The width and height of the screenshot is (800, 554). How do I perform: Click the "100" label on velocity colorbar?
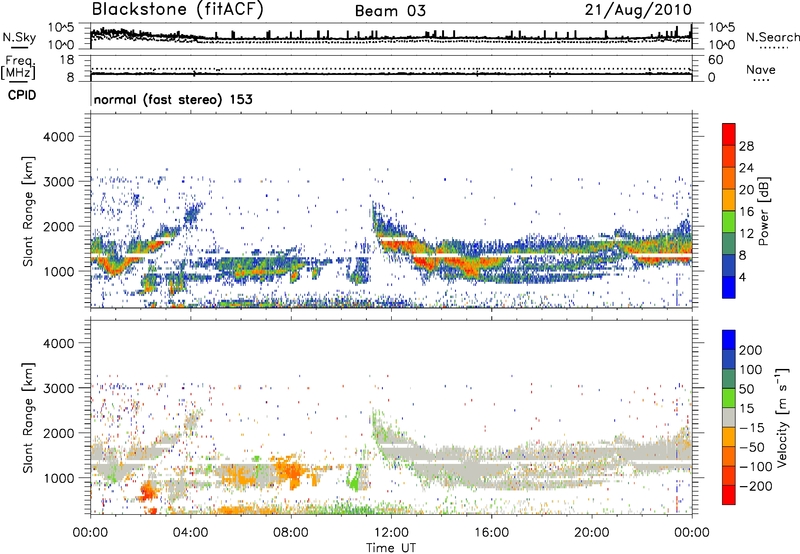coord(751,370)
